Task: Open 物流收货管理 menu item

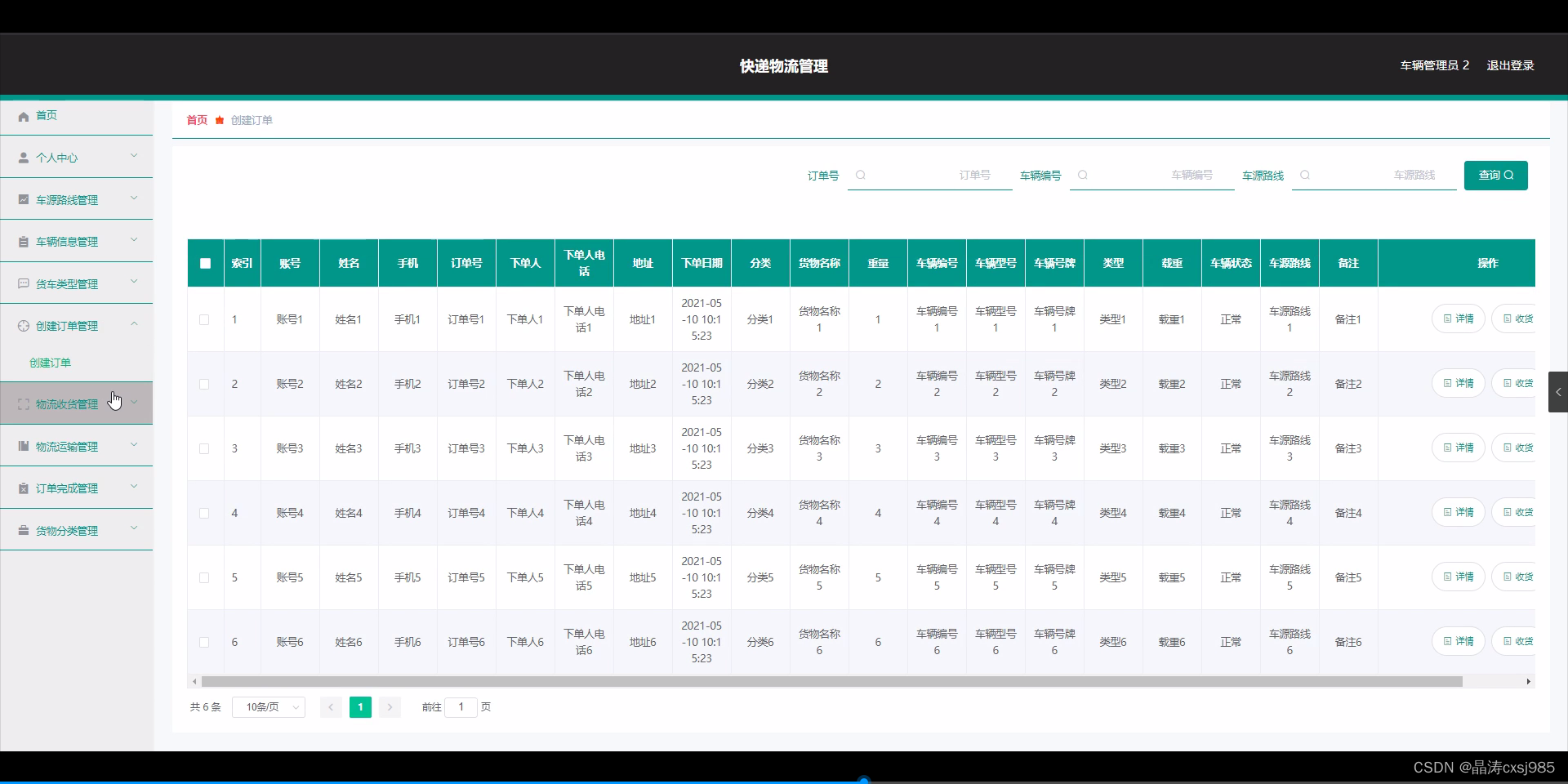Action: tap(77, 404)
